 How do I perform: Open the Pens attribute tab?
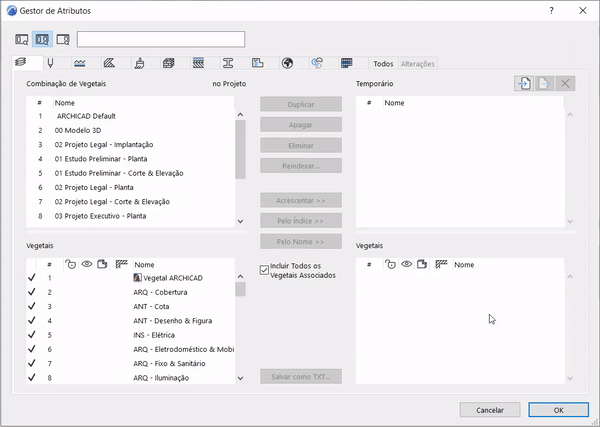click(x=50, y=63)
